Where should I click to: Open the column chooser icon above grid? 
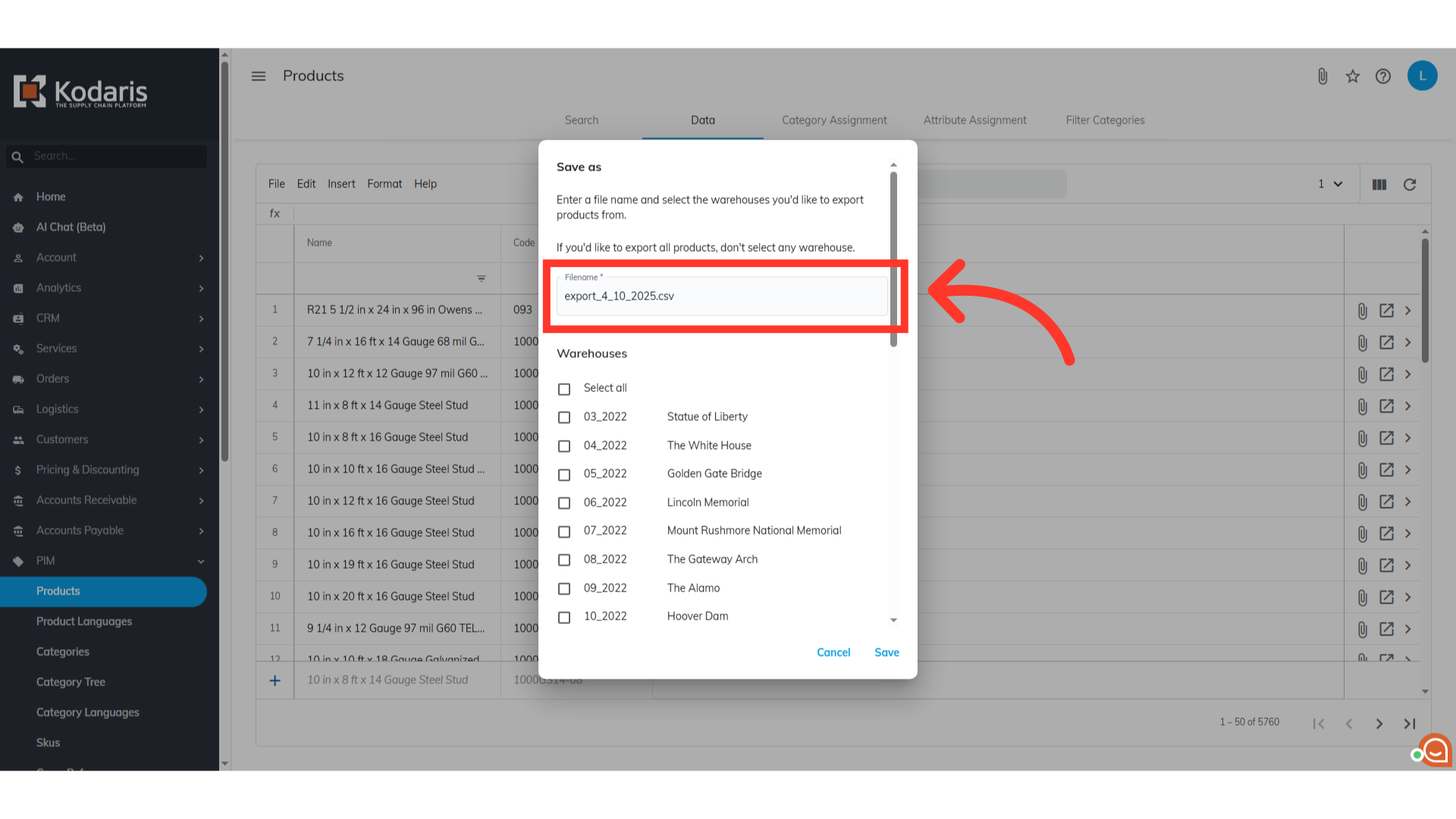(1379, 184)
